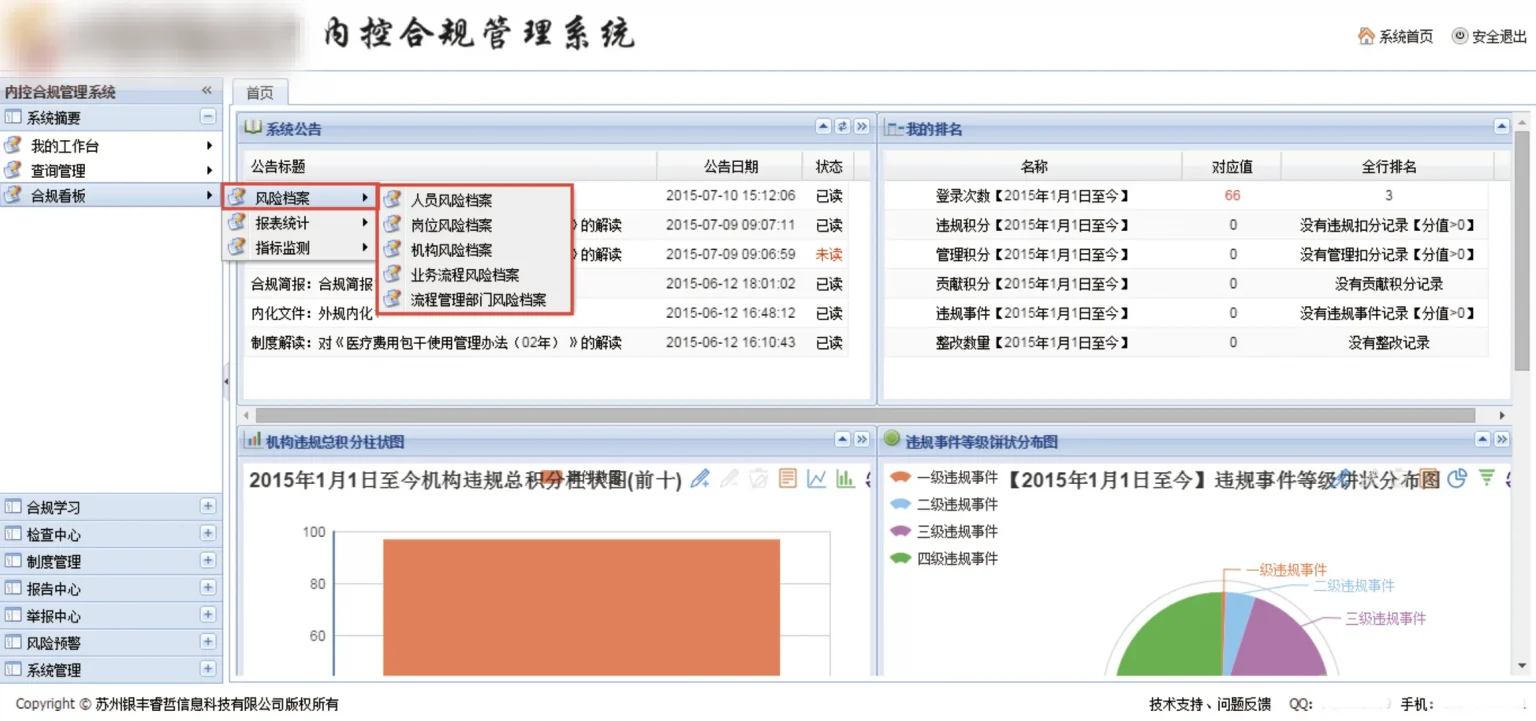Click the 安全退出 logout icon
This screenshot has width=1536, height=721.
(1460, 36)
